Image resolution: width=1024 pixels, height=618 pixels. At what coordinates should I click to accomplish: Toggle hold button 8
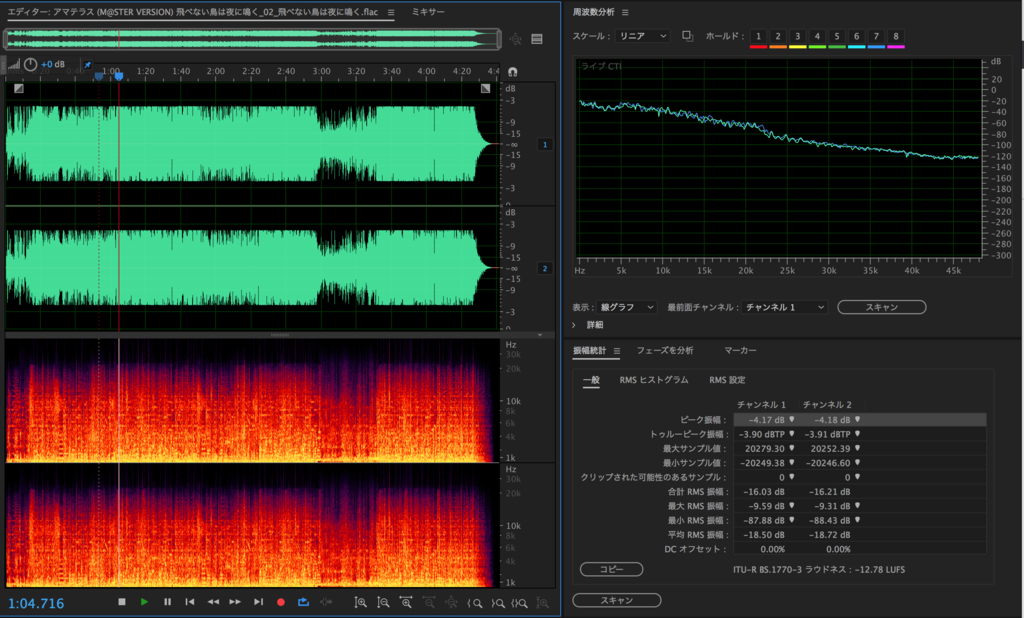click(x=896, y=37)
